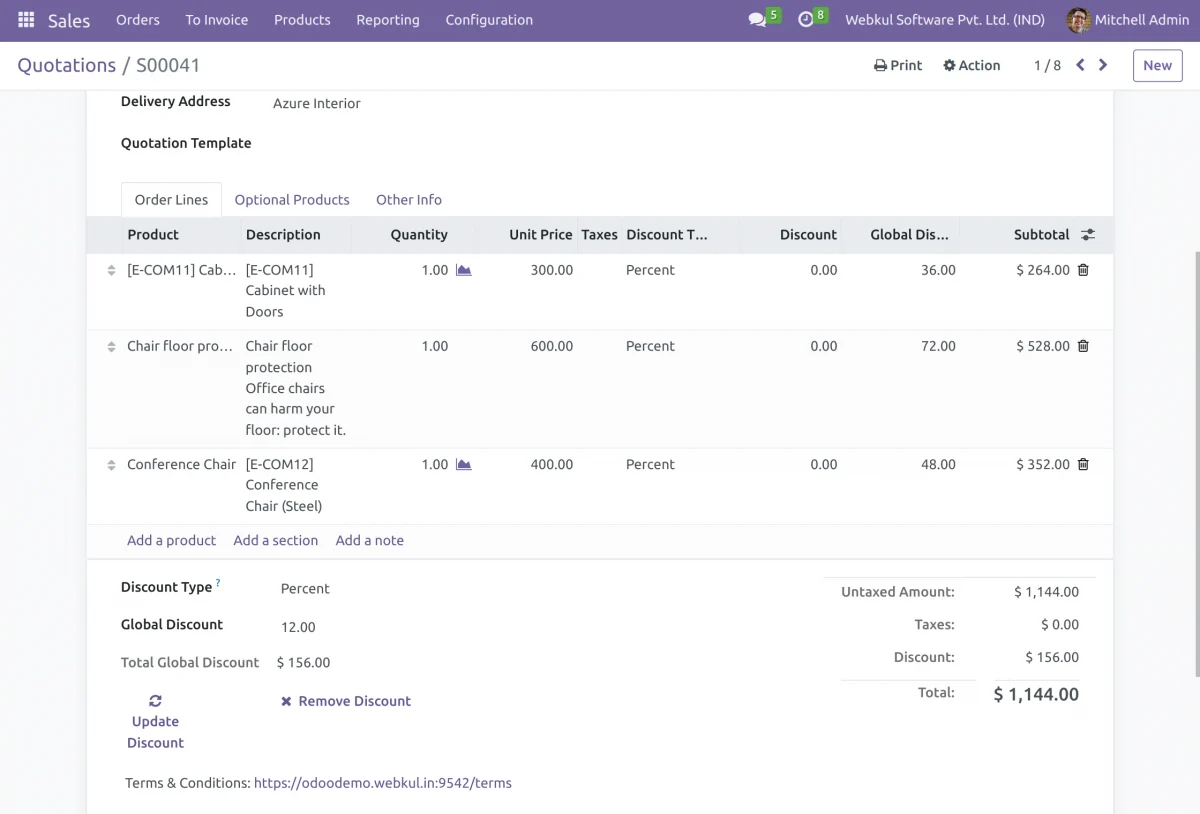
Task: Open optional columns settings icon
Action: [1088, 235]
